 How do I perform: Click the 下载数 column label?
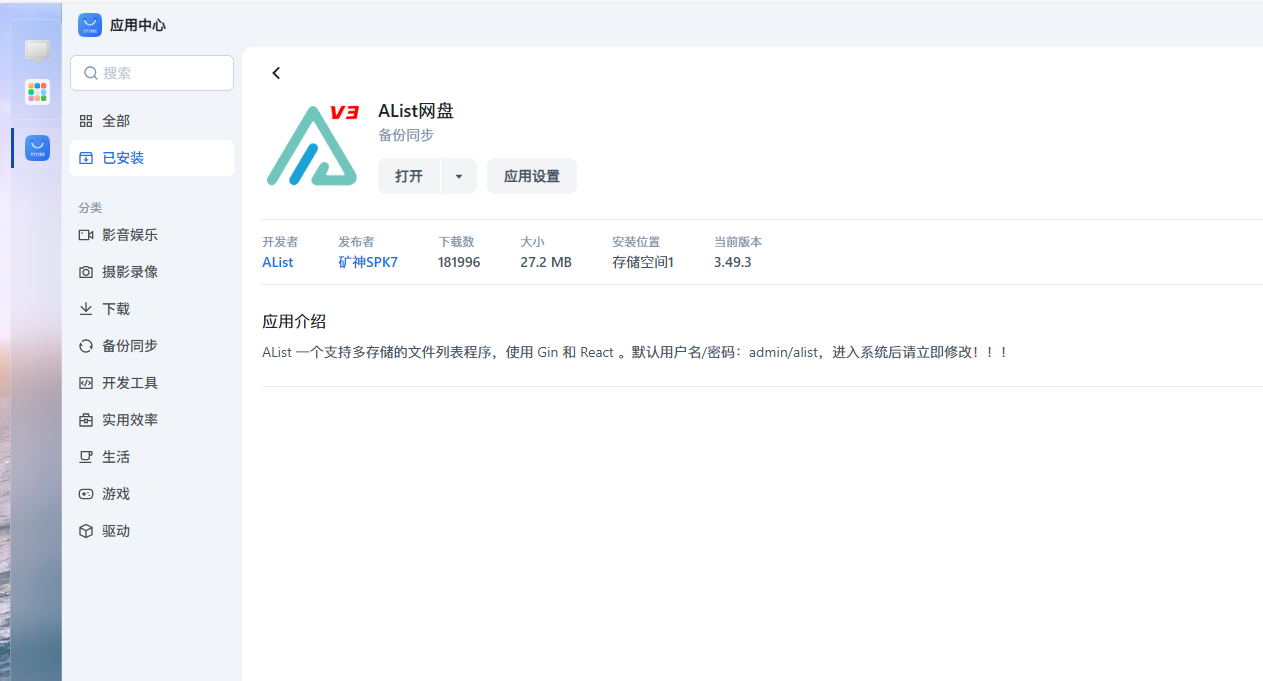point(456,242)
